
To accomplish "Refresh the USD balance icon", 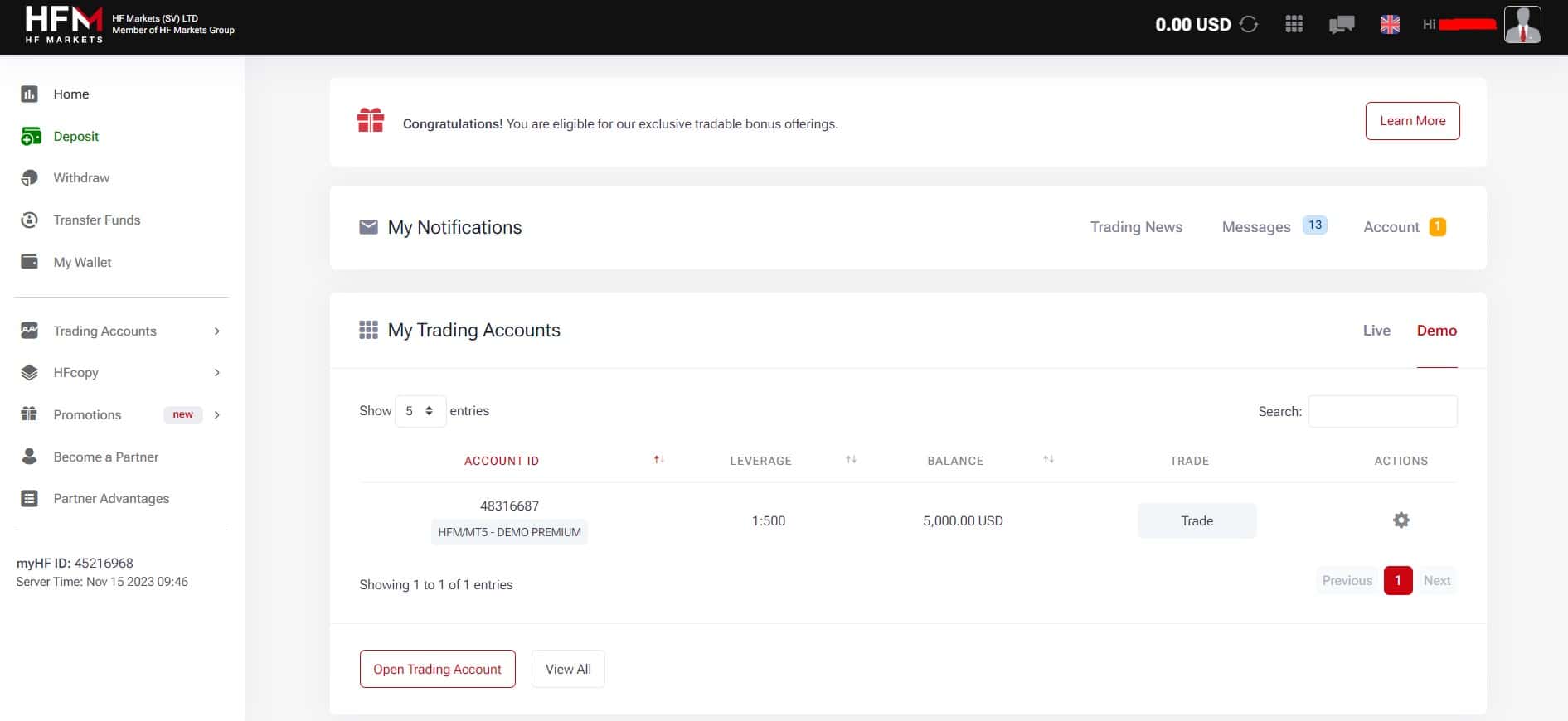I will pos(1249,24).
